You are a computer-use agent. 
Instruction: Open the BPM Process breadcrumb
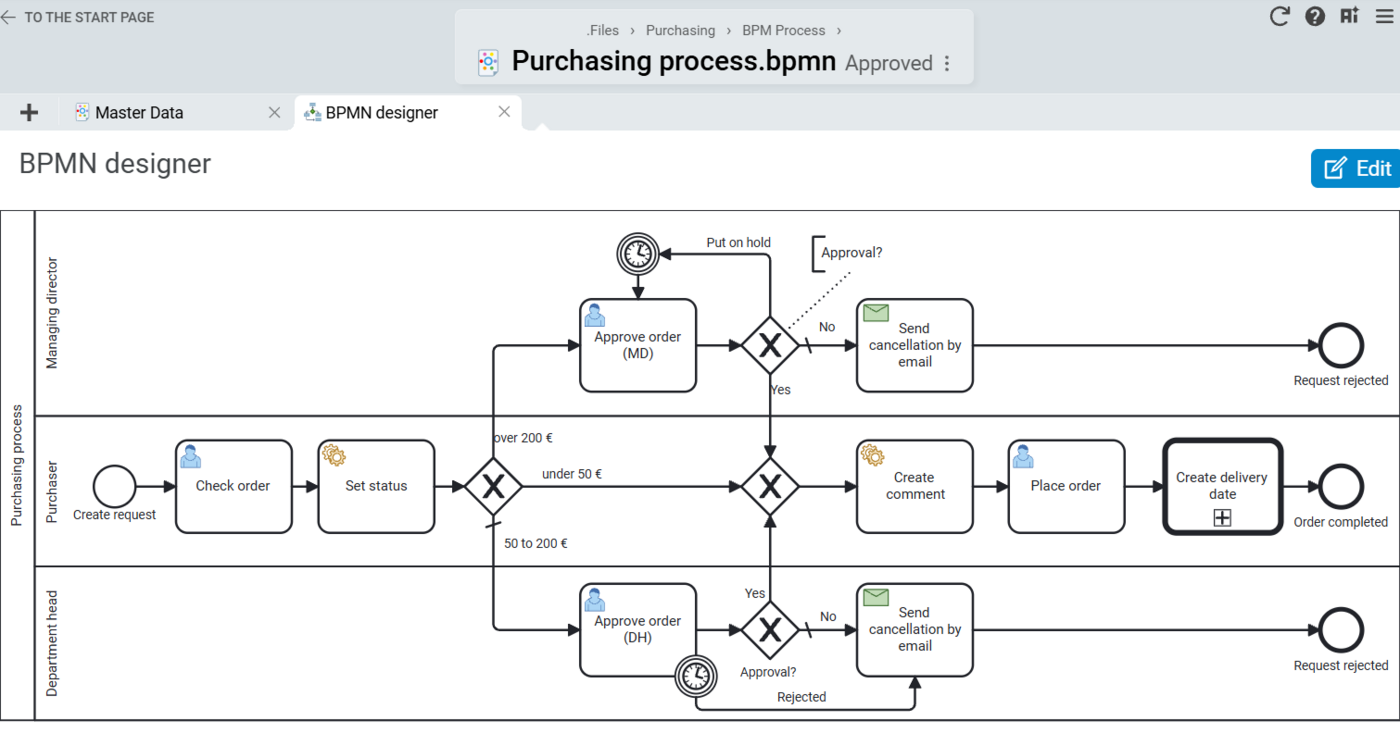[783, 31]
